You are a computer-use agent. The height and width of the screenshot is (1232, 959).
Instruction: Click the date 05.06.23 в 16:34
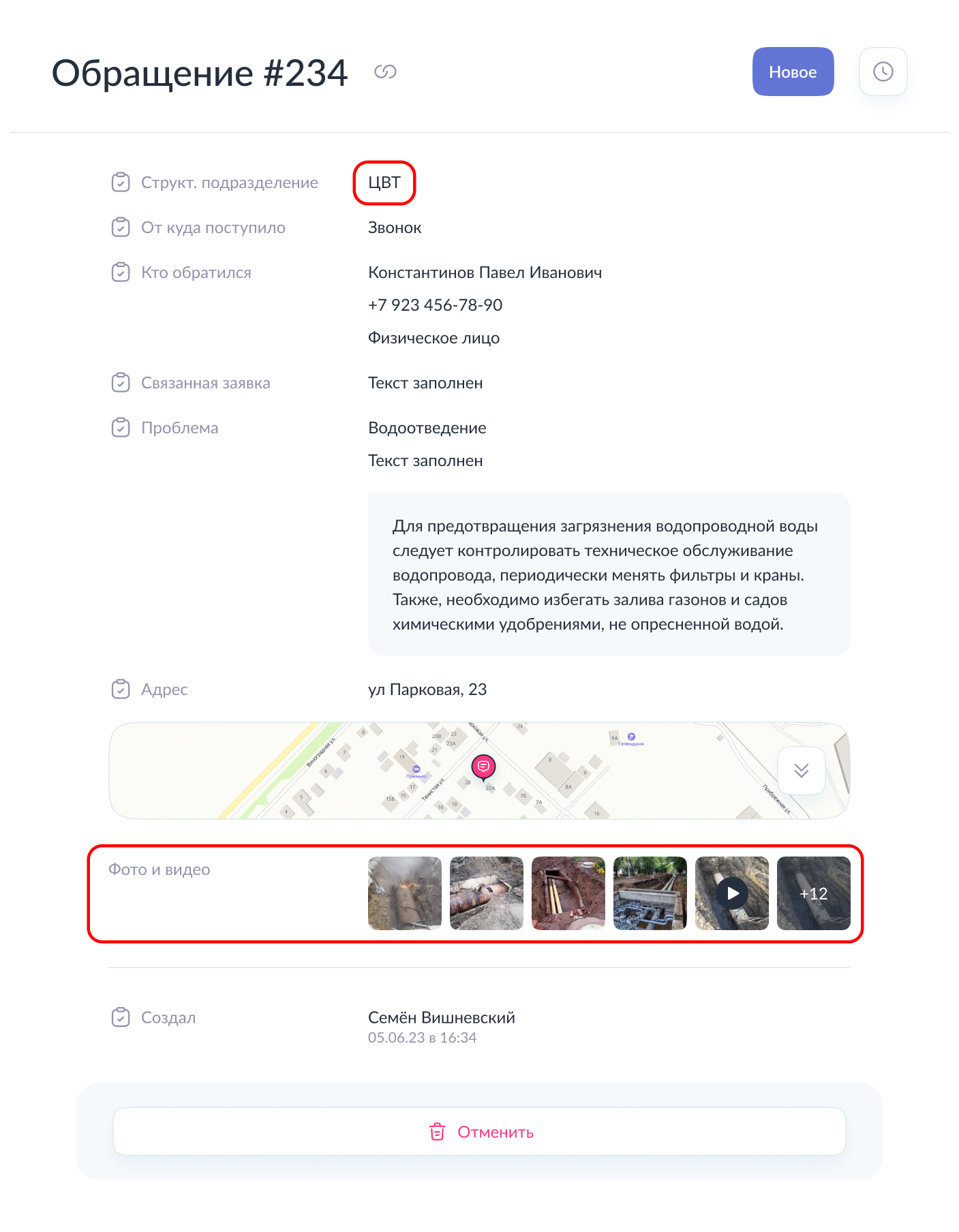click(x=422, y=1038)
